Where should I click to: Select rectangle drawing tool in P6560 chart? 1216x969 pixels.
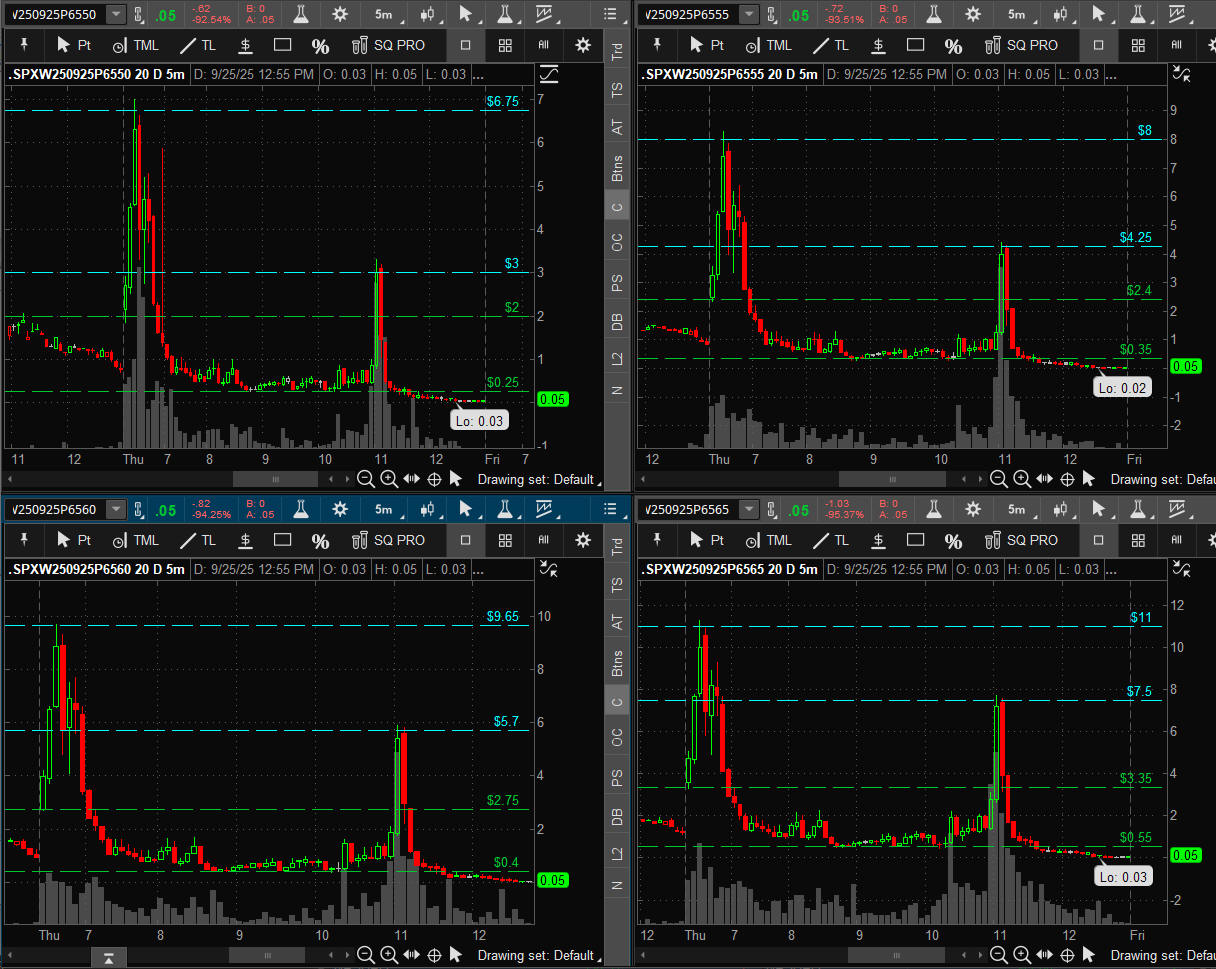click(282, 540)
